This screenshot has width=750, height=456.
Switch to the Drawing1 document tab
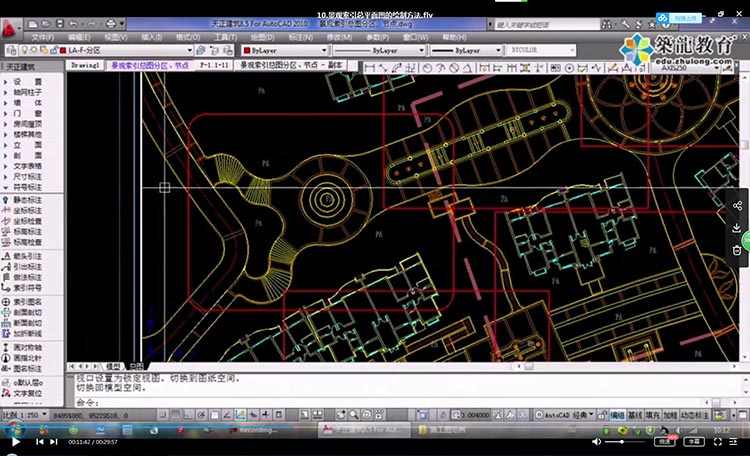pyautogui.click(x=86, y=64)
